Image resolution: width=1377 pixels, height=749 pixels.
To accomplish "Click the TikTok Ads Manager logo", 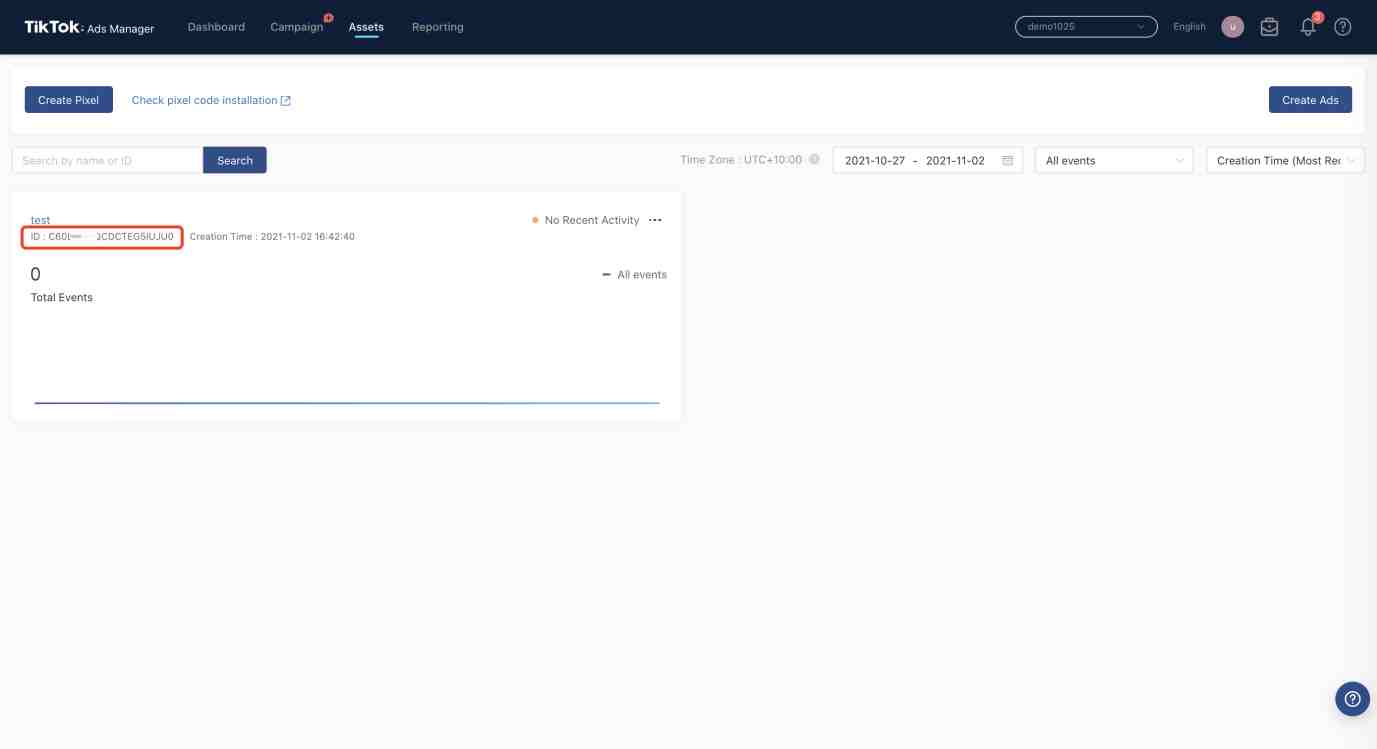I will pyautogui.click(x=89, y=28).
